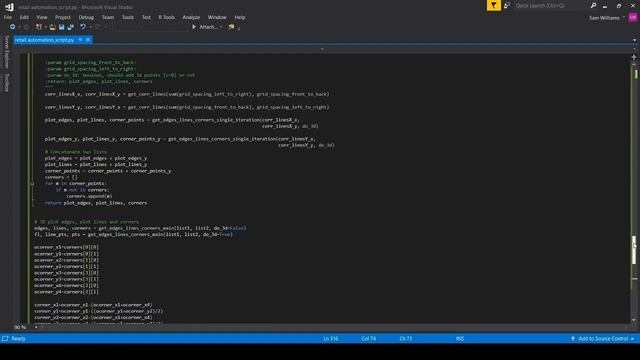This screenshot has width=640, height=360.
Task: Open the 90 % zoom level dropdown
Action: 36,327
